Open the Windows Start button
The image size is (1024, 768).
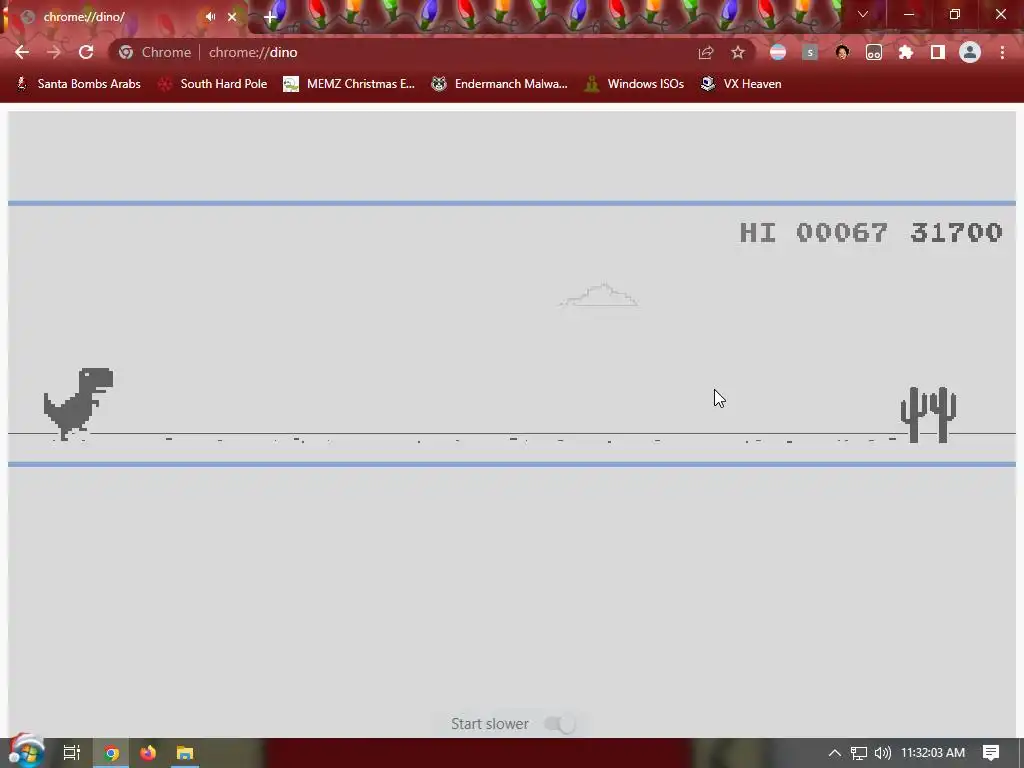tap(26, 752)
